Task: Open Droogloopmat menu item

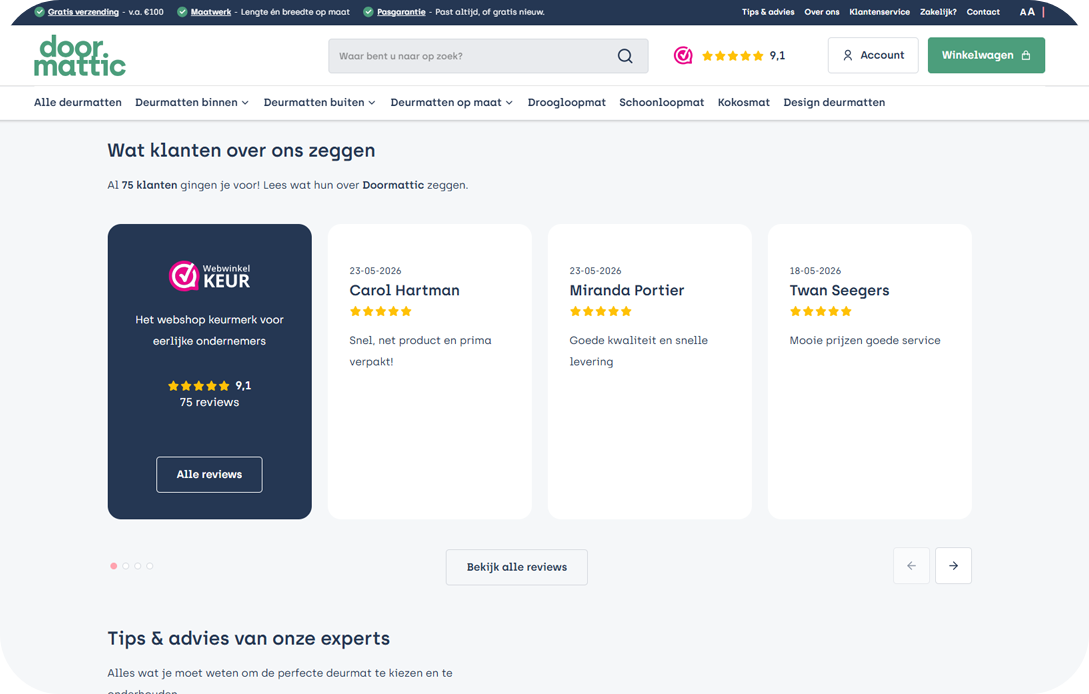Action: tap(567, 102)
